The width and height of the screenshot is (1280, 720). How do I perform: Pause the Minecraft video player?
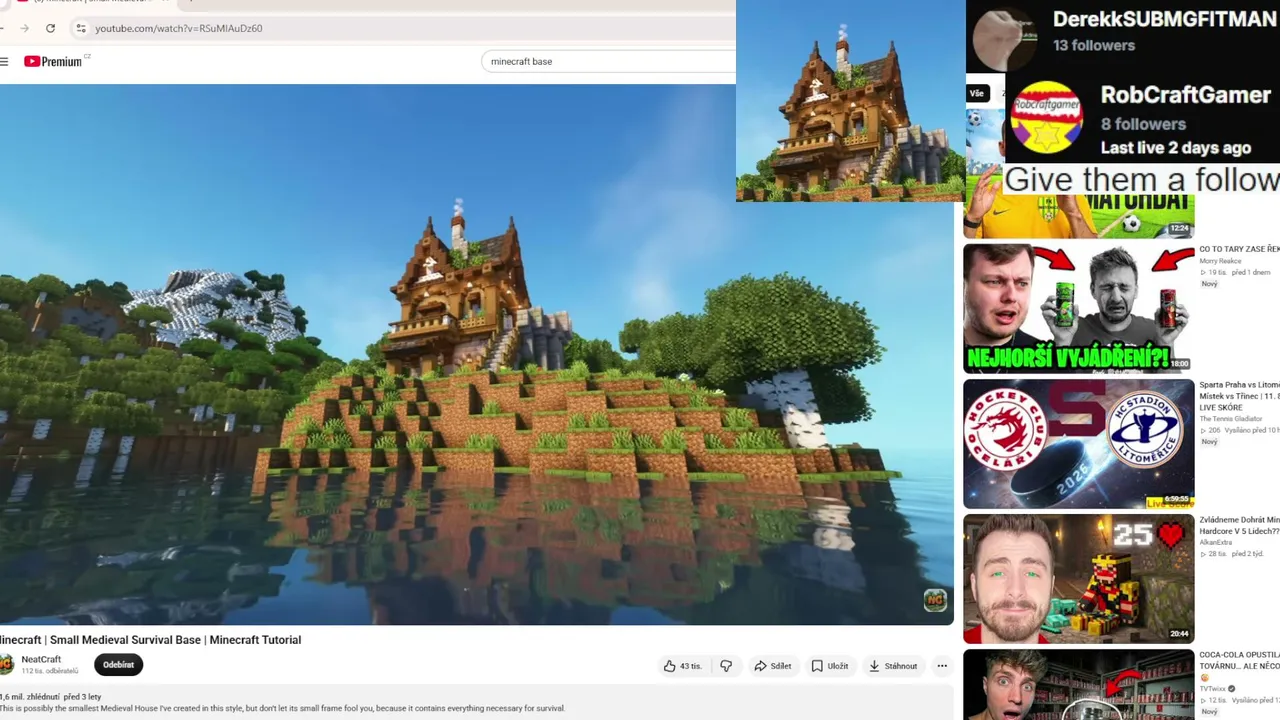tap(476, 354)
